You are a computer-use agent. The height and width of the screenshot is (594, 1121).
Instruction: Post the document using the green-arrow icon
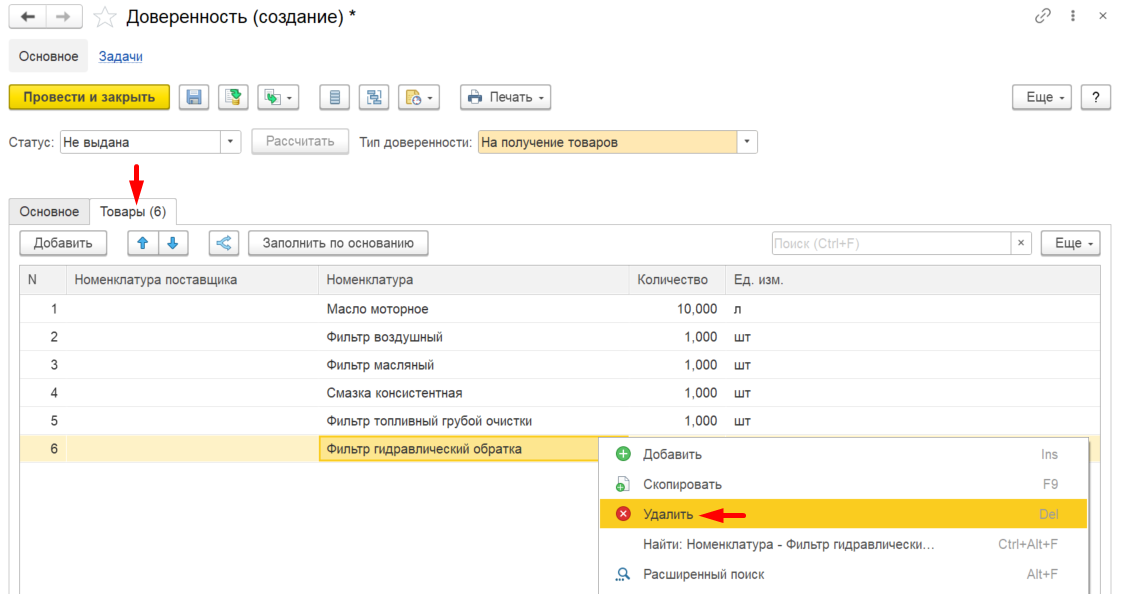click(233, 97)
